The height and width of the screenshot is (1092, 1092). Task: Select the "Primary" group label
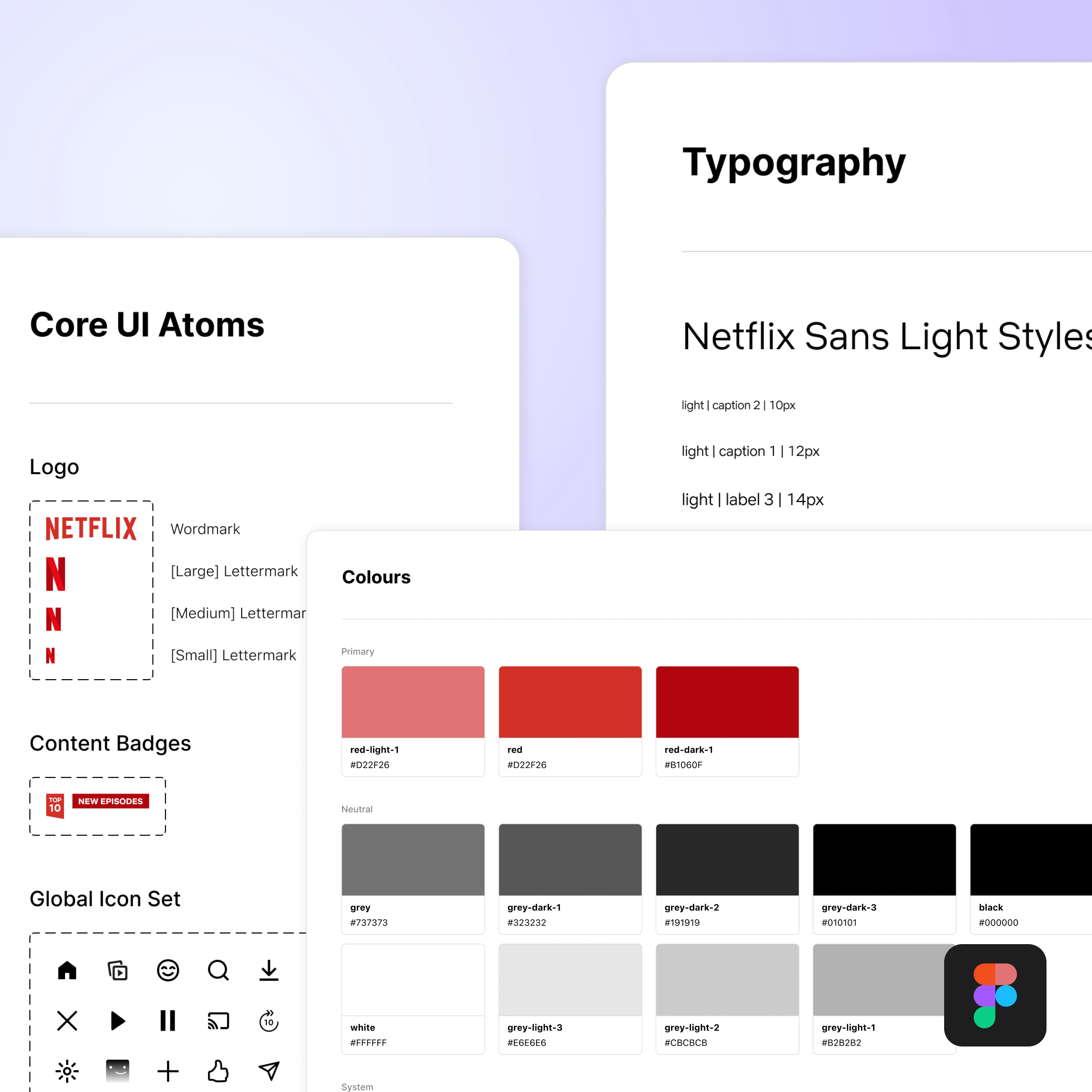(358, 652)
